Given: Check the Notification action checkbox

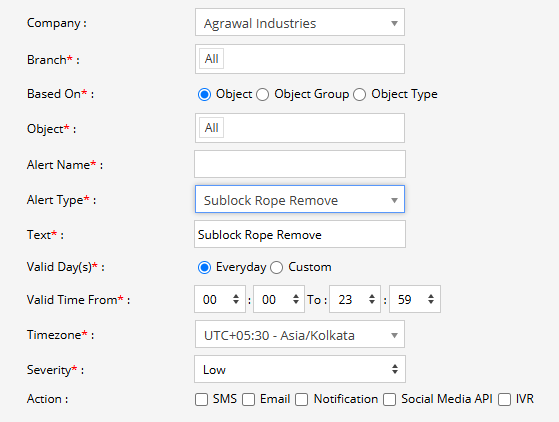Looking at the screenshot, I should (x=302, y=399).
